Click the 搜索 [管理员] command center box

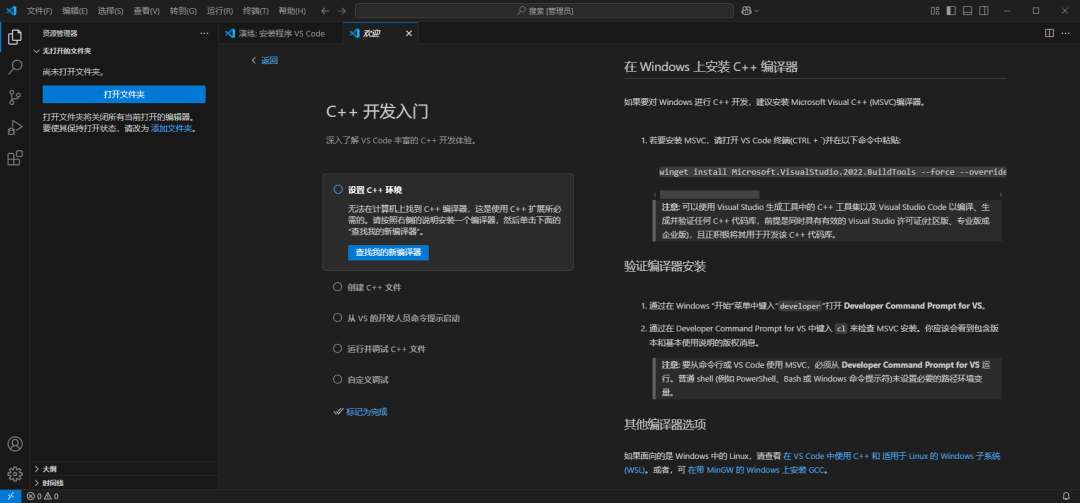[544, 11]
